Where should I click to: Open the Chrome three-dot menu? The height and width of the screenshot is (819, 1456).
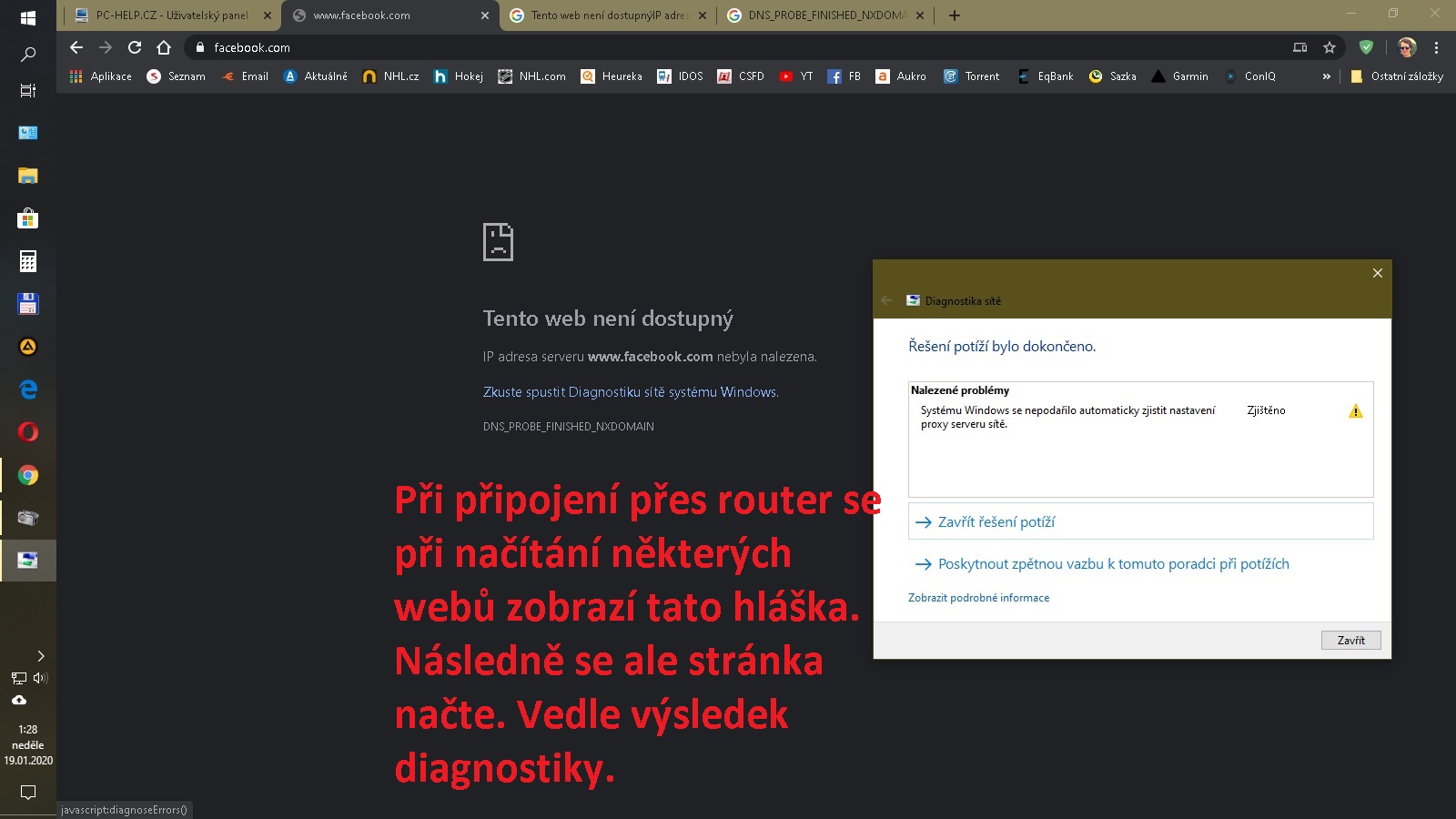pyautogui.click(x=1436, y=47)
